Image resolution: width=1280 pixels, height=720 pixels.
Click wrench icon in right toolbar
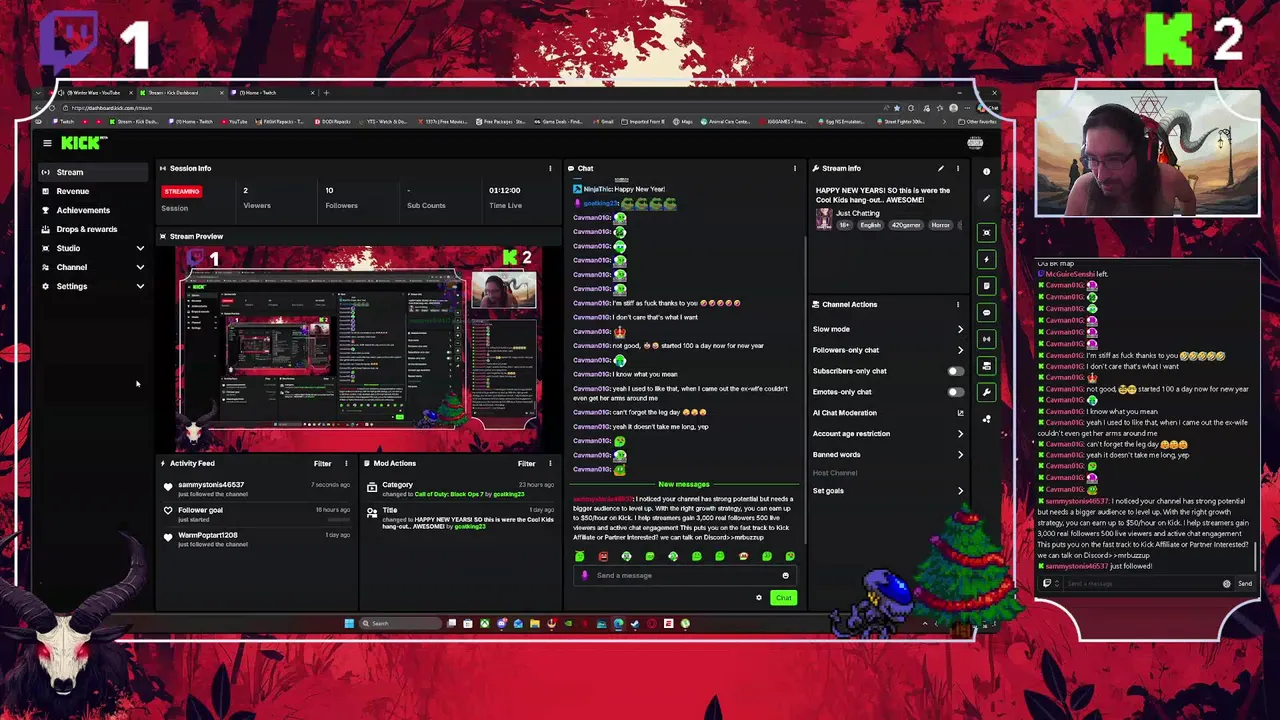coord(986,392)
